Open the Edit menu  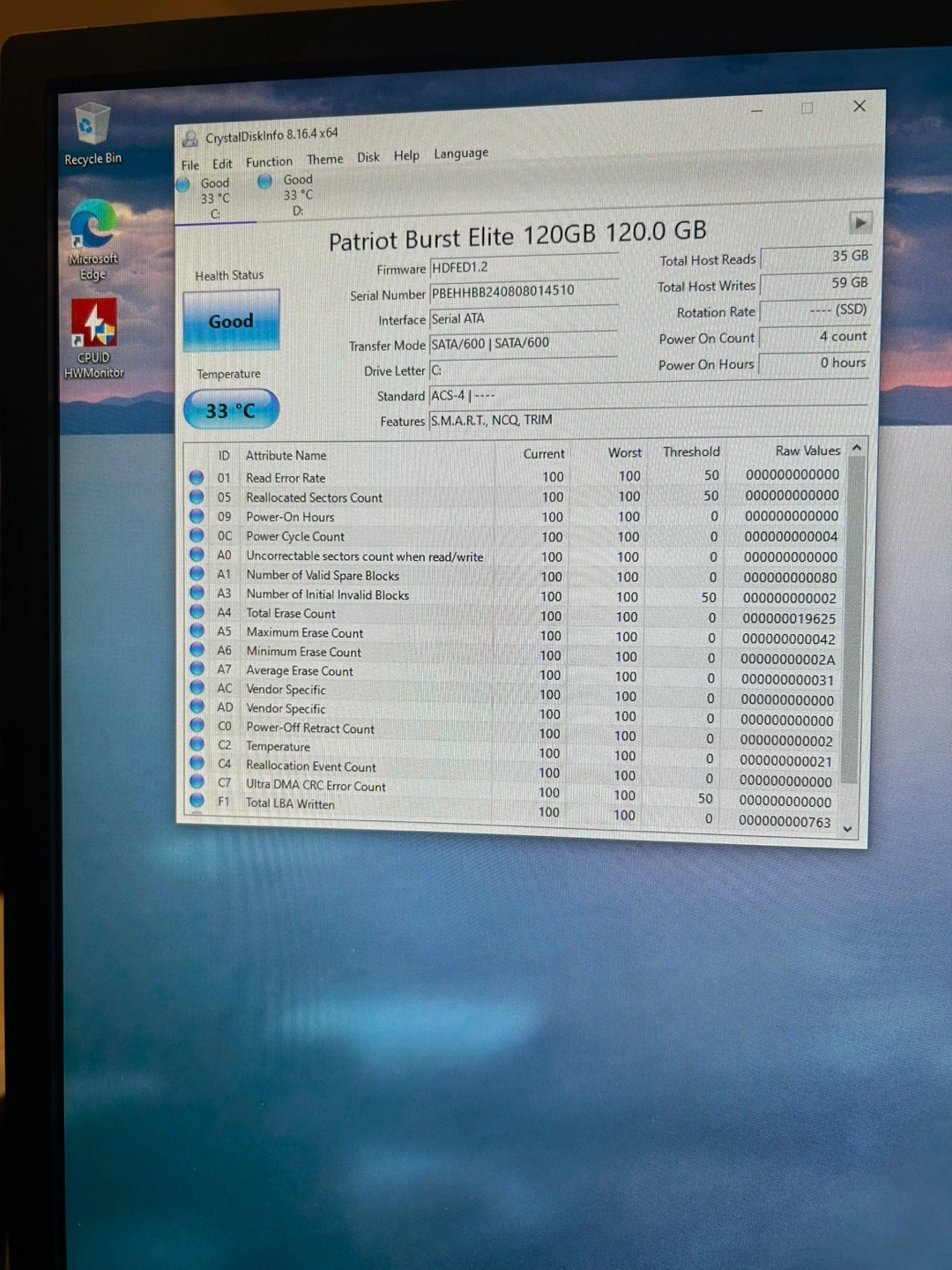point(222,164)
